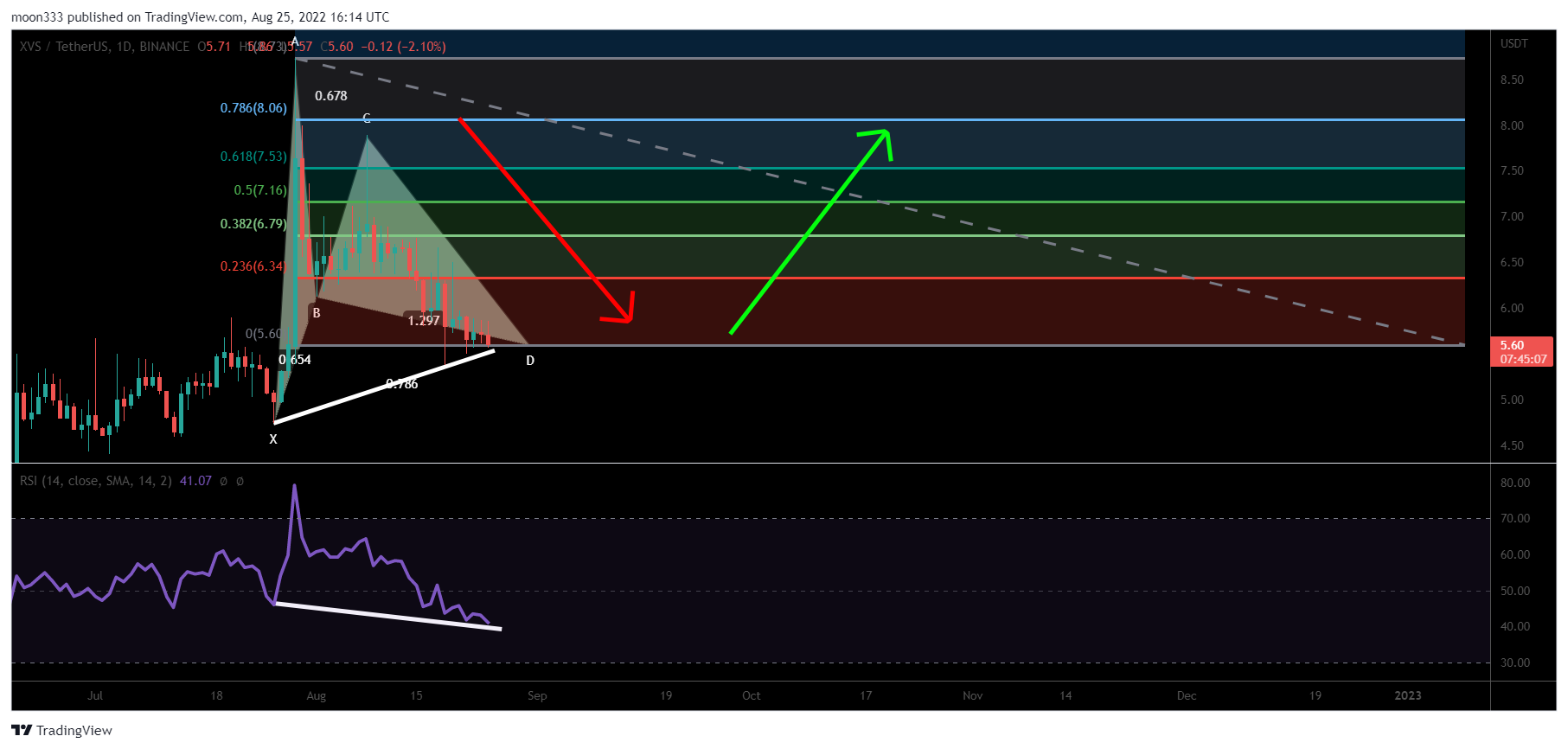Viewport: 1568px width, 749px height.
Task: Click the 40.00 RSI axis label
Action: [x=1515, y=627]
